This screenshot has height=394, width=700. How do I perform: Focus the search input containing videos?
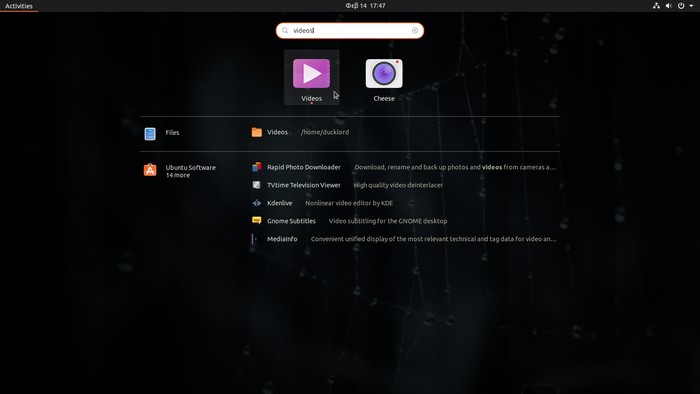(350, 30)
